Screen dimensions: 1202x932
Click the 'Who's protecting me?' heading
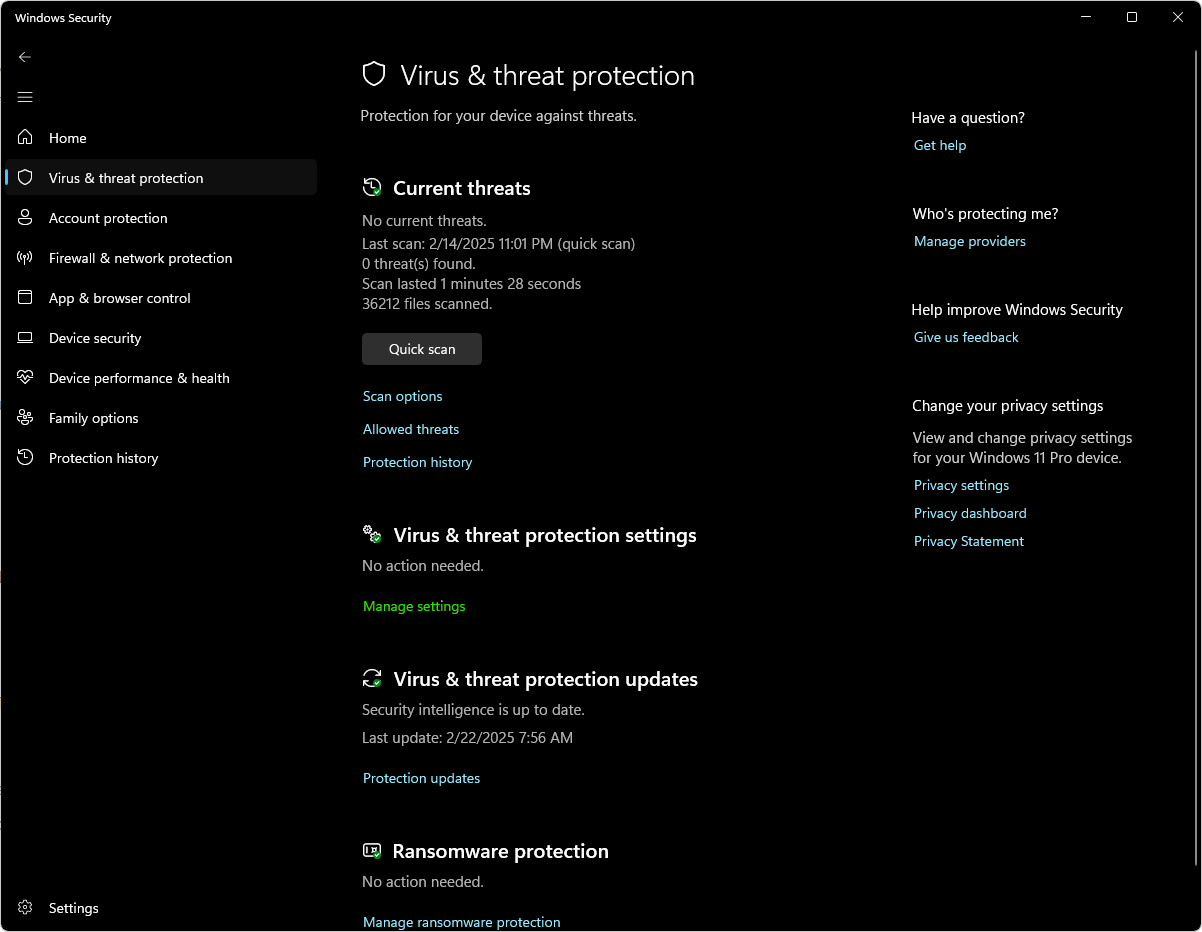pos(985,213)
